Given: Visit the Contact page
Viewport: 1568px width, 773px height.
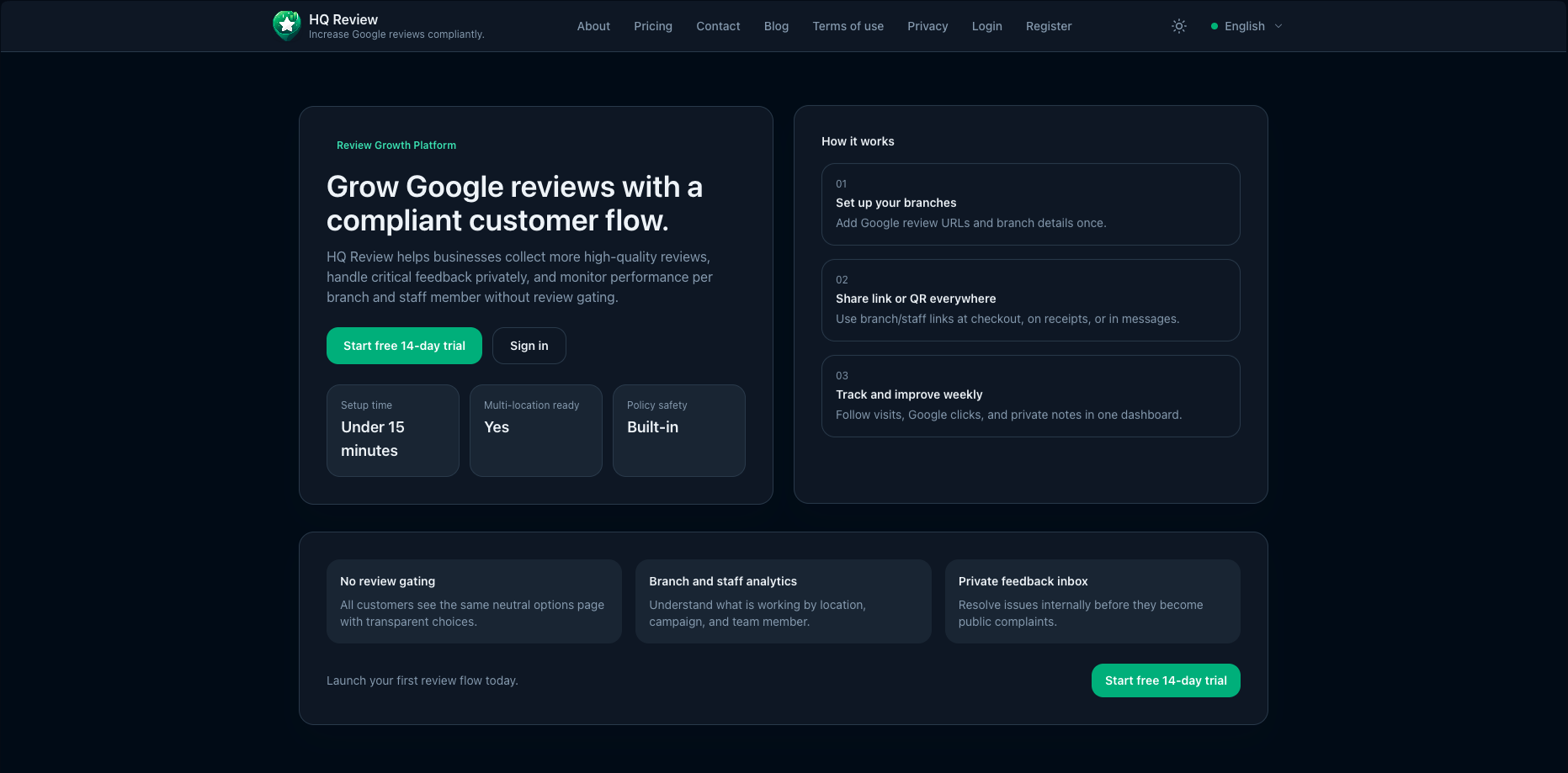Looking at the screenshot, I should click(x=718, y=26).
